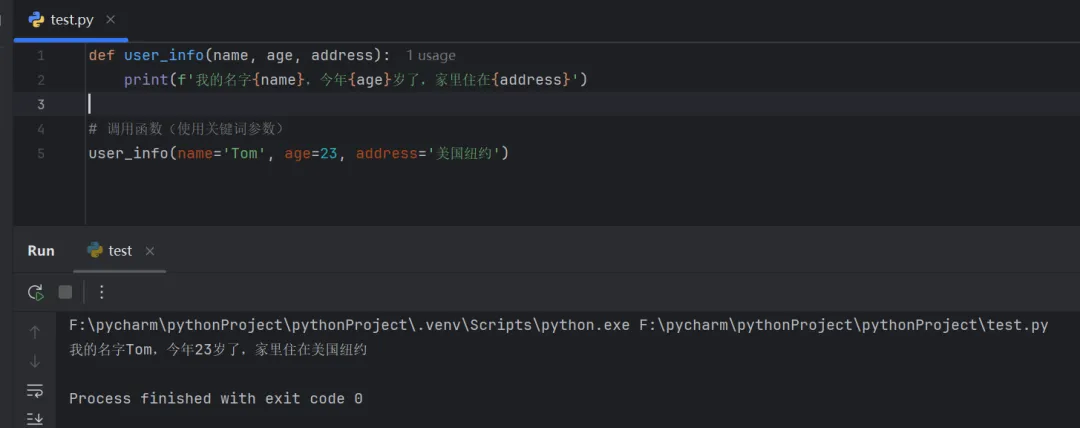Viewport: 1080px width, 428px height.
Task: Place the cursor on the user_info function definition name
Action: click(164, 55)
